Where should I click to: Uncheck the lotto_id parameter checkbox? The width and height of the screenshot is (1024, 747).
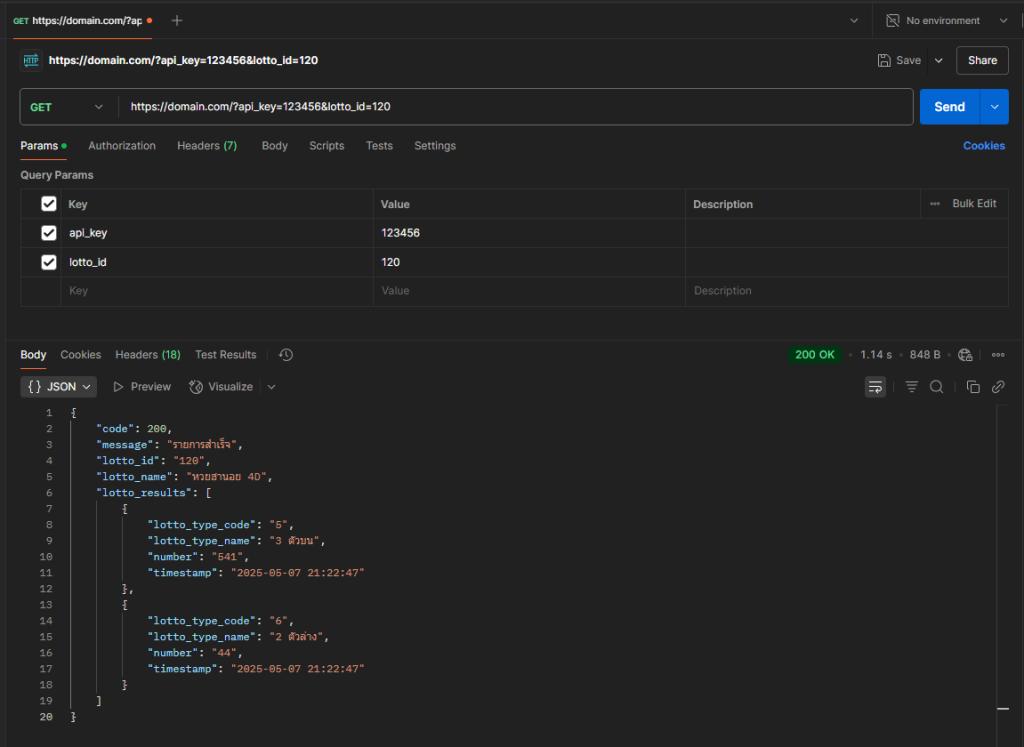pos(48,262)
